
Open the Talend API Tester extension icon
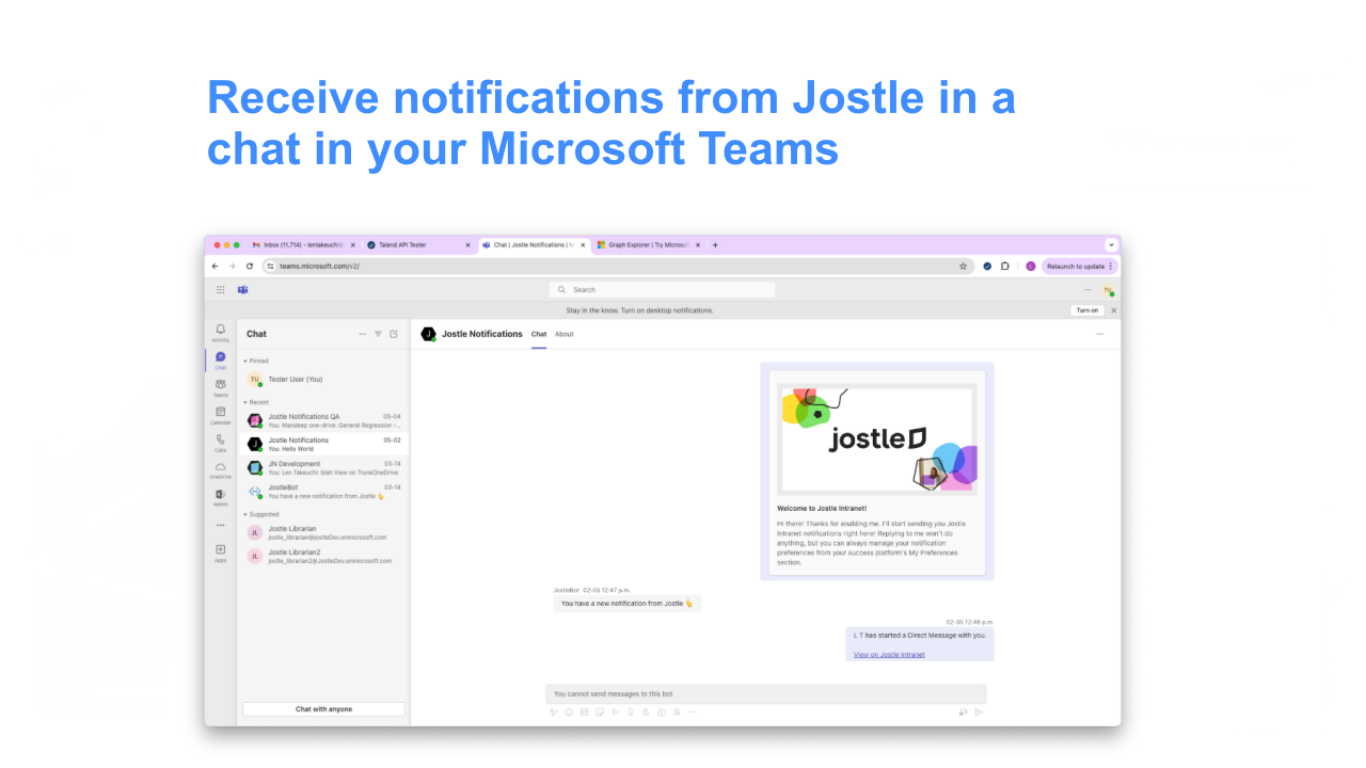987,266
